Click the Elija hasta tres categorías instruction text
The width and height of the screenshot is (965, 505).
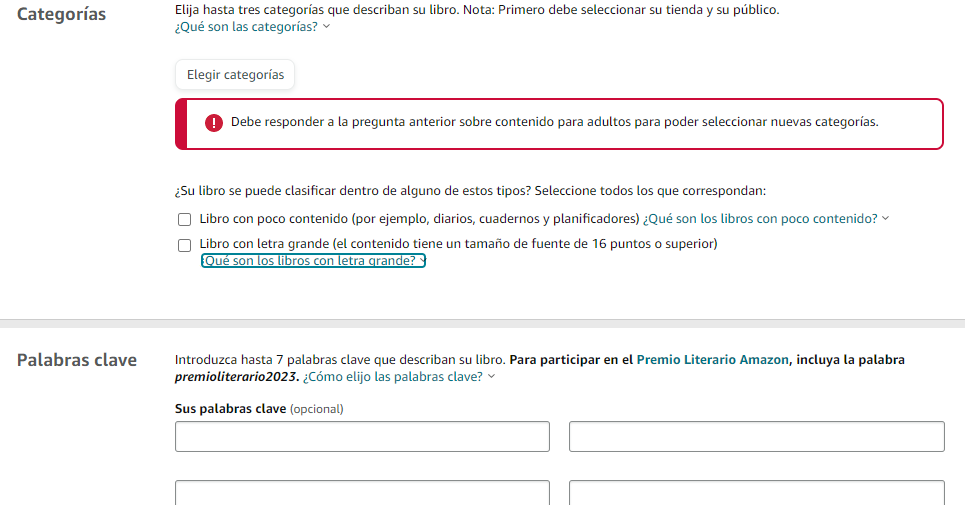pyautogui.click(x=477, y=10)
